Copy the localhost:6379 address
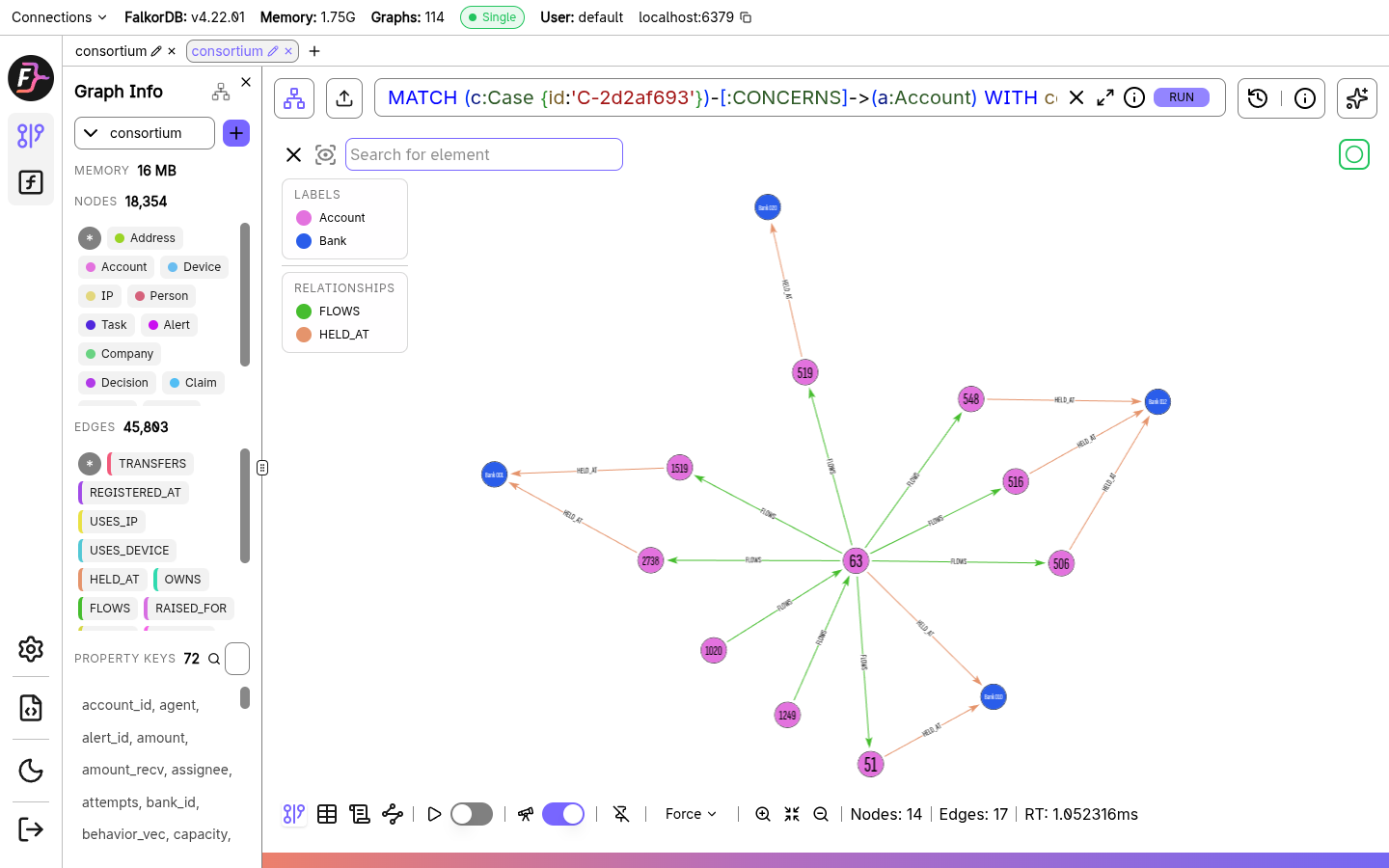Image resolution: width=1389 pixels, height=868 pixels. (746, 17)
